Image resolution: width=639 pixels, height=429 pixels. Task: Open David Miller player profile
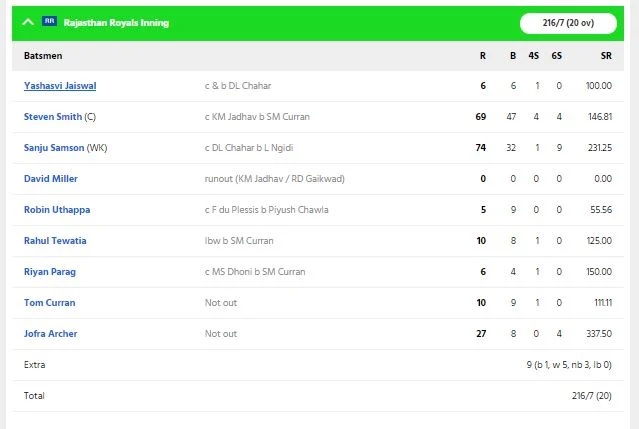[x=51, y=179]
